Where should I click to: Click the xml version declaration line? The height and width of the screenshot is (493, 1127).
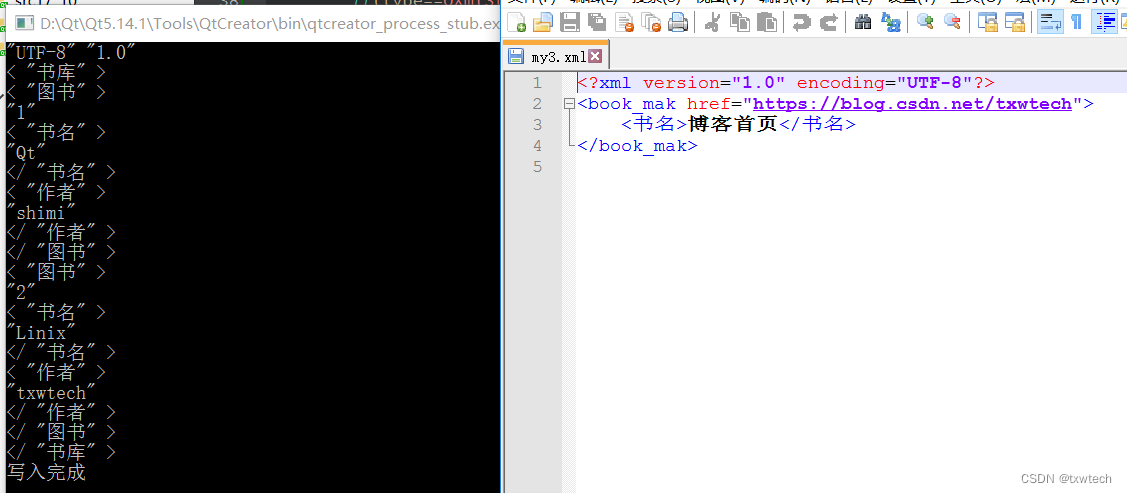pos(786,83)
